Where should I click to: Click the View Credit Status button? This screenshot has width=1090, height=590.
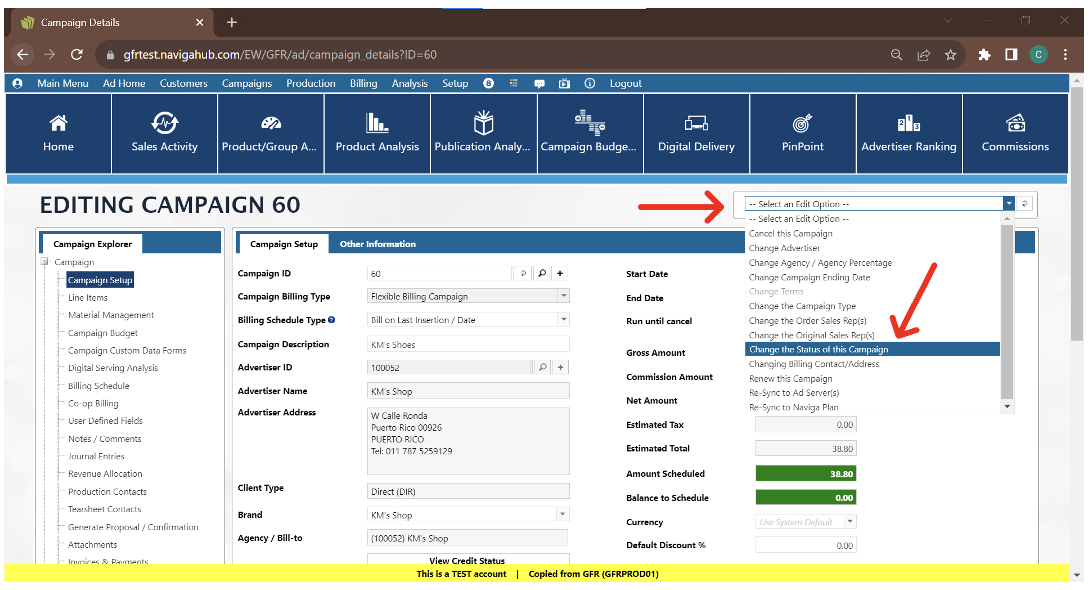pos(467,561)
